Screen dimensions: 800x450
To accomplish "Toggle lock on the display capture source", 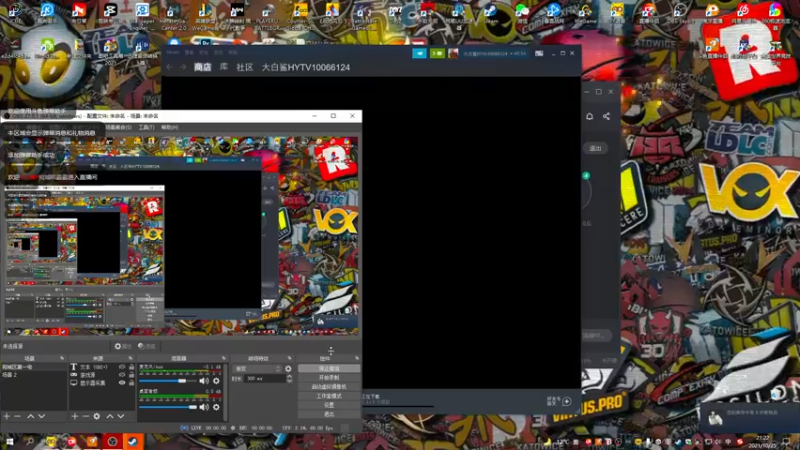I will click(131, 383).
